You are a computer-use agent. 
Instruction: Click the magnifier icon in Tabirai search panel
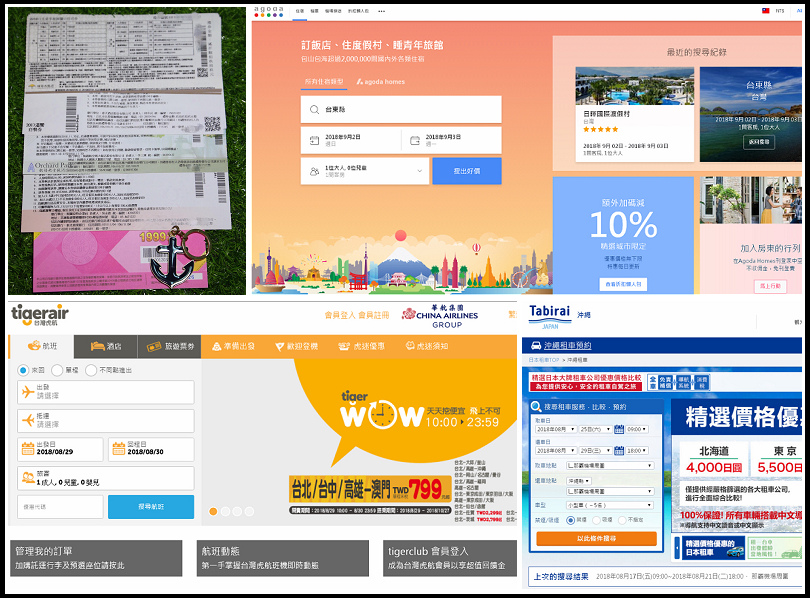point(536,407)
